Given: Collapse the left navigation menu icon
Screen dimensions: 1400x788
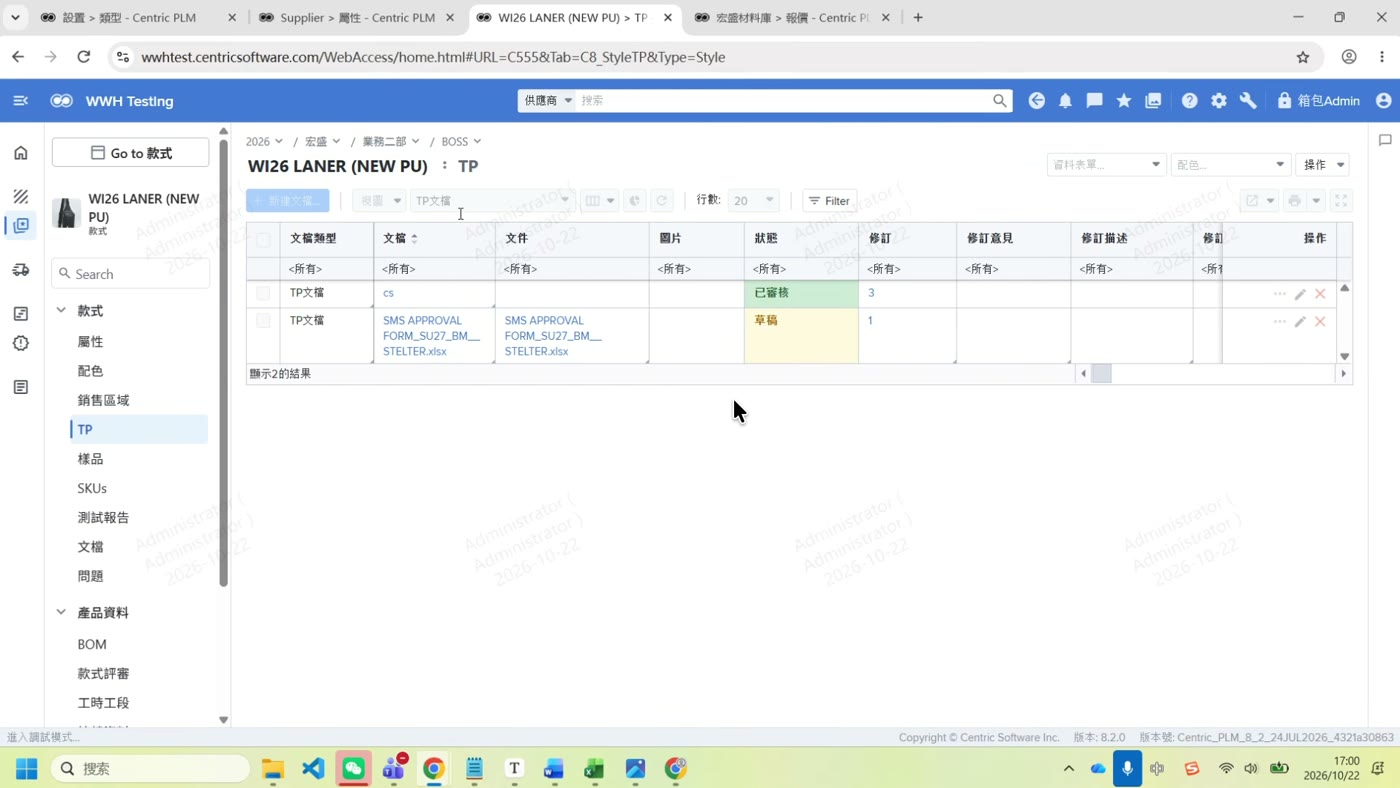Looking at the screenshot, I should (x=20, y=101).
